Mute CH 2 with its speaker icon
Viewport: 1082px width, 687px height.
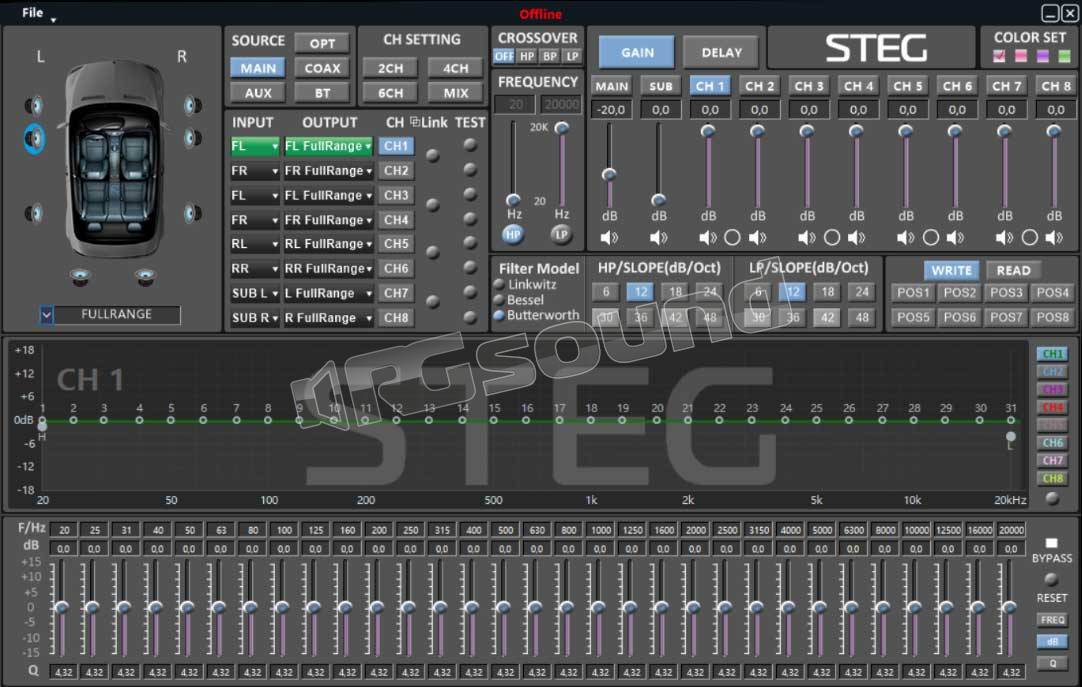tap(758, 238)
